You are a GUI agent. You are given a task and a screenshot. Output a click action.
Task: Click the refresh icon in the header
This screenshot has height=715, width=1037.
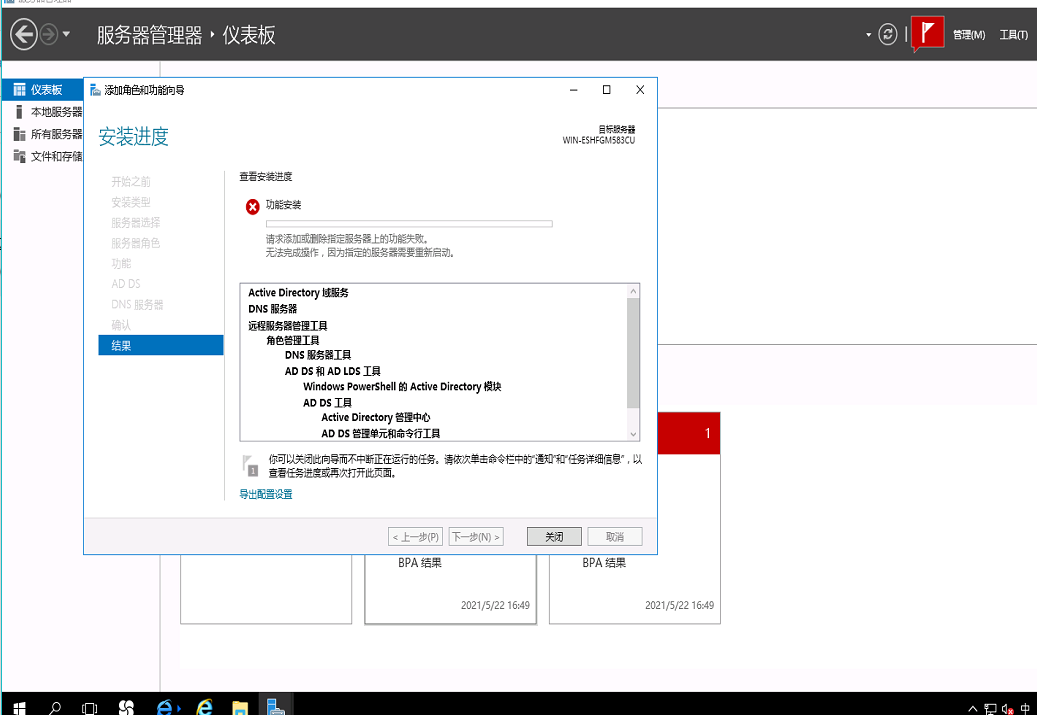pos(888,34)
